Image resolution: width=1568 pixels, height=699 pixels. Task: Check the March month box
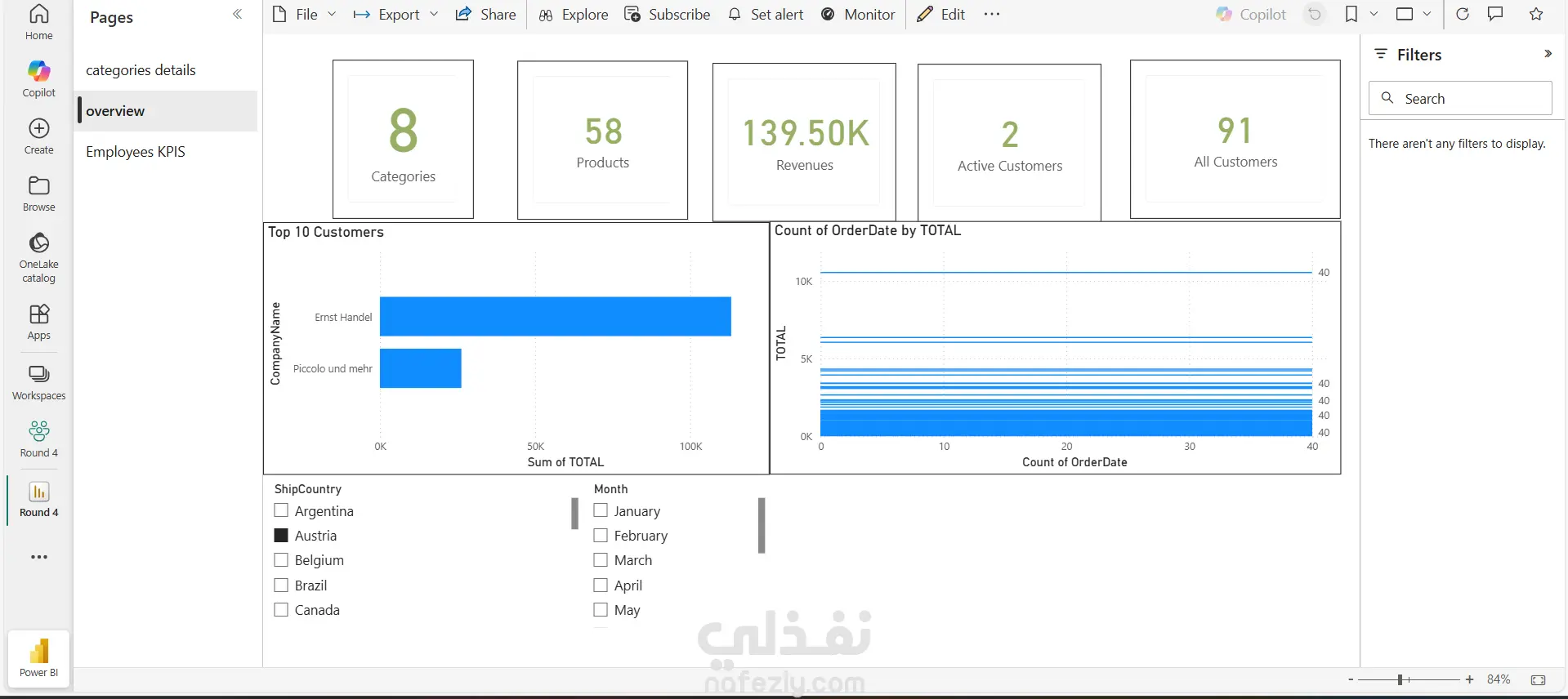point(601,560)
